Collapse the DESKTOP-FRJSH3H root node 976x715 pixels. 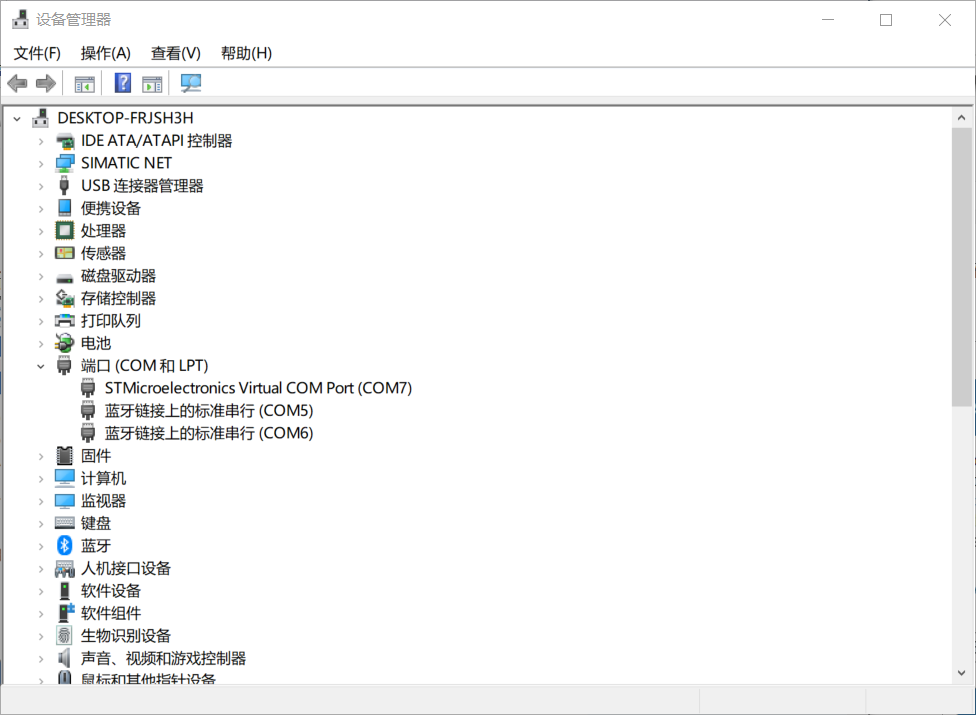[x=17, y=118]
